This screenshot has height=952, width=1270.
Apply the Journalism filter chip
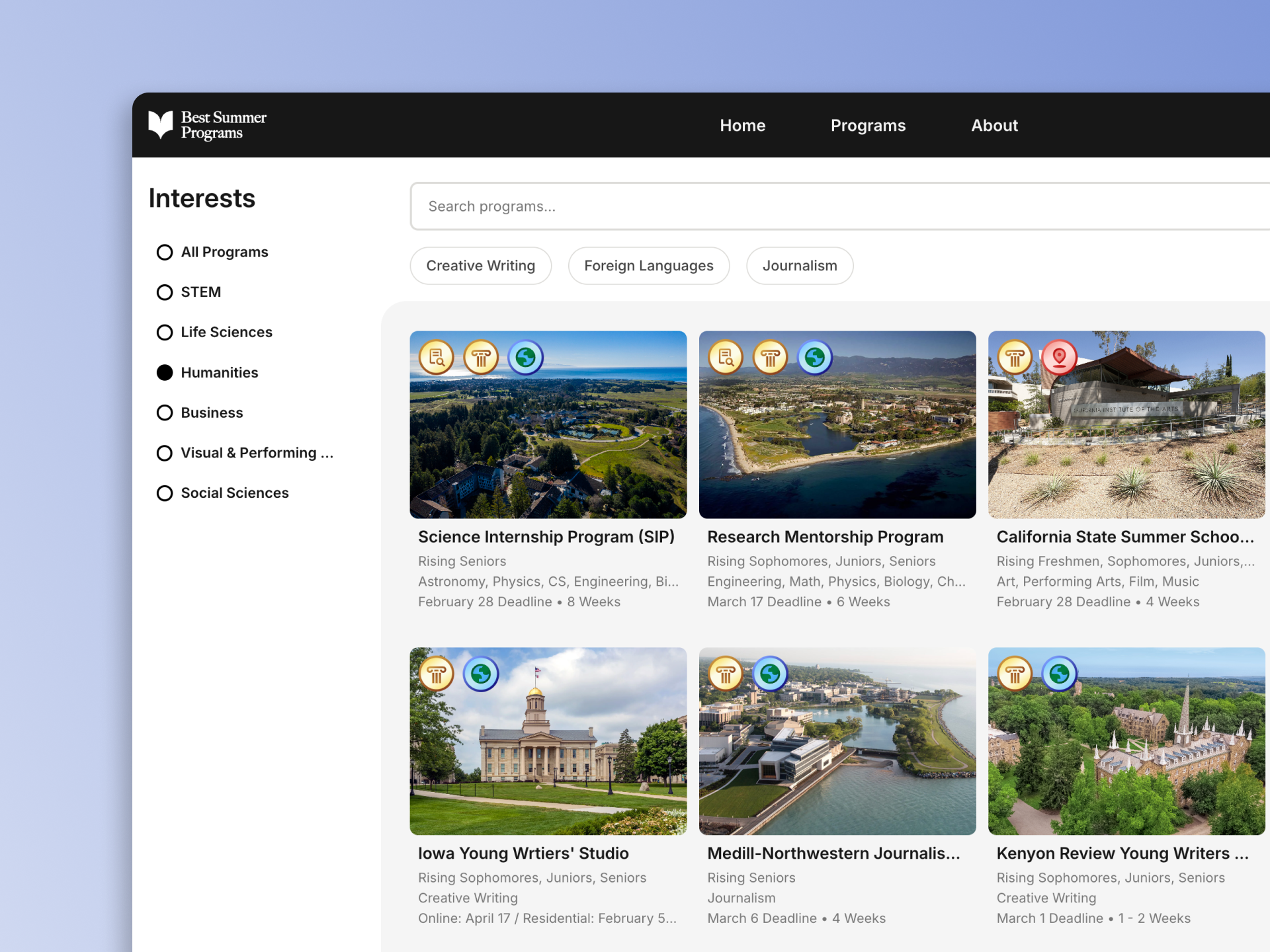coord(799,266)
